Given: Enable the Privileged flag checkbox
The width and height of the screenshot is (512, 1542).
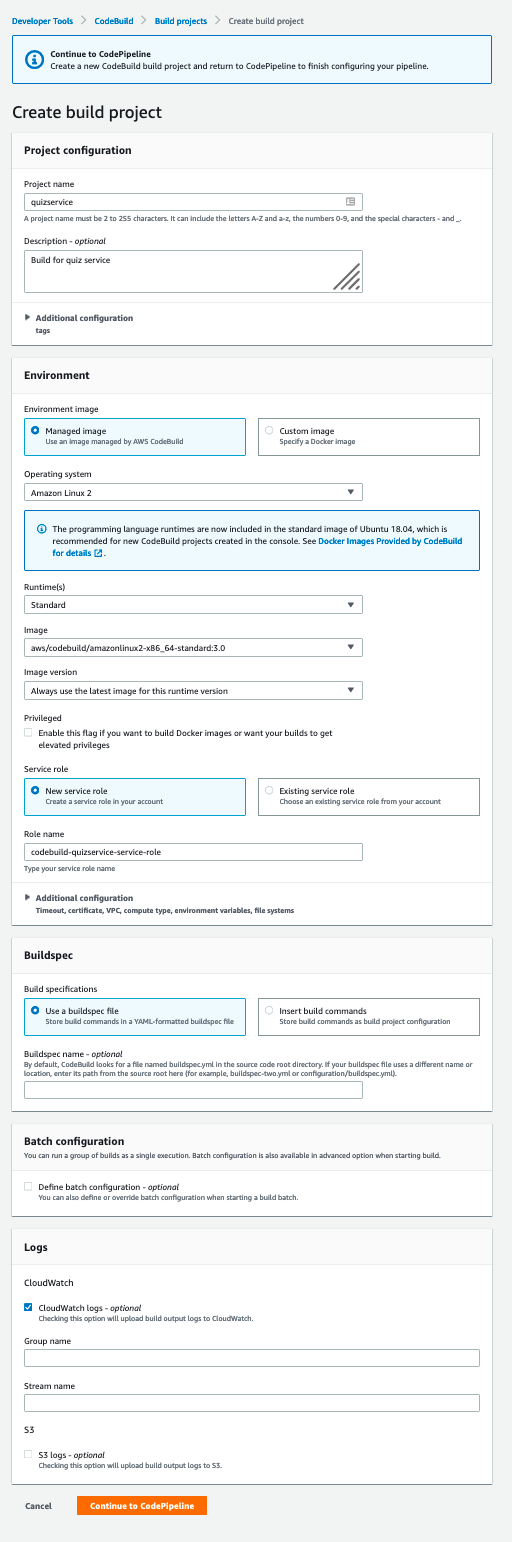Looking at the screenshot, I should 28,733.
